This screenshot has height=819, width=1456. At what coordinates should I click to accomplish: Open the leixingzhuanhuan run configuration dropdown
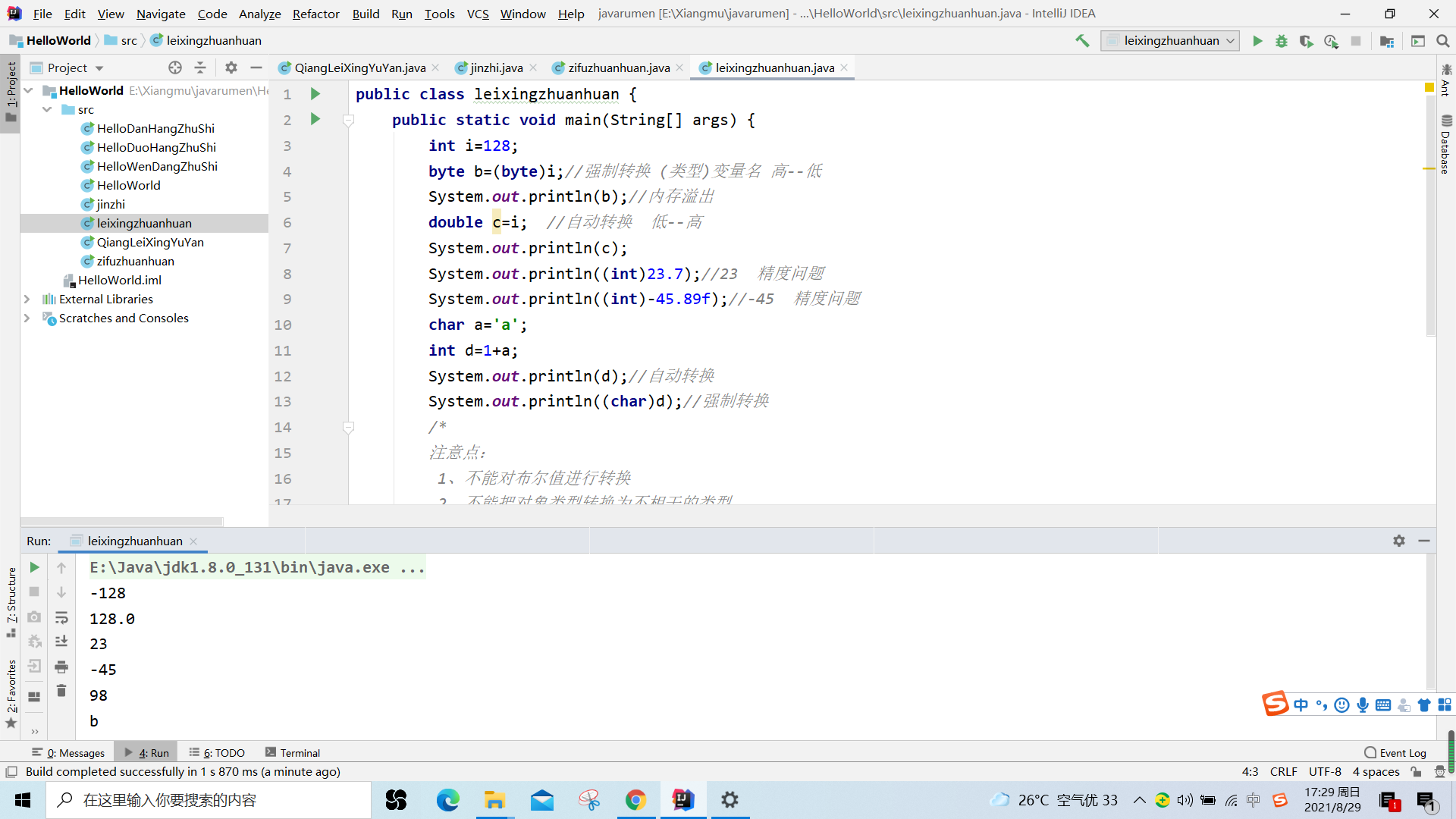click(1170, 41)
